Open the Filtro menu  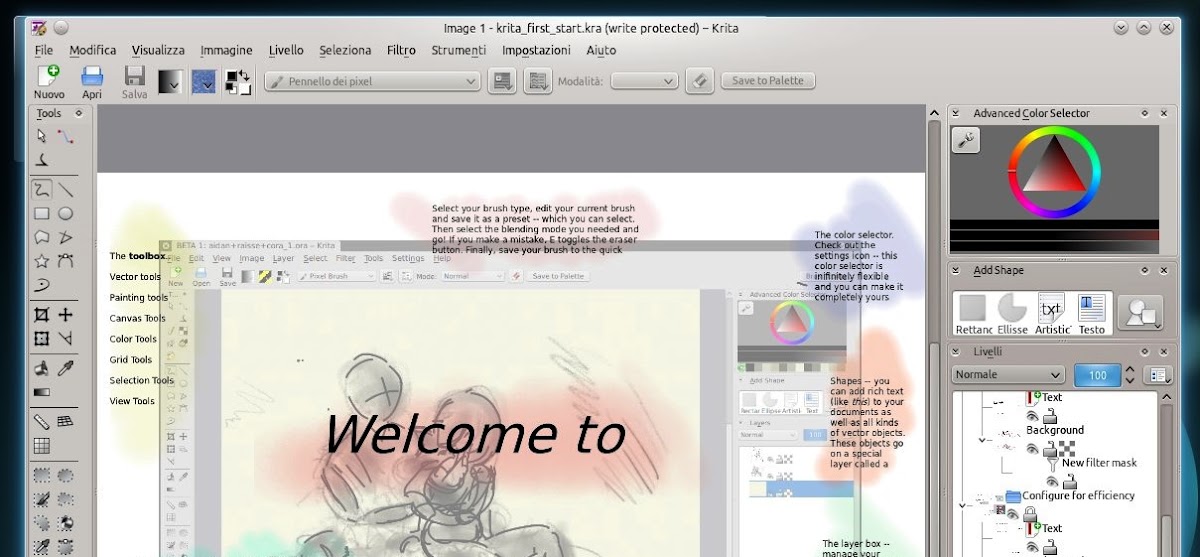[401, 50]
